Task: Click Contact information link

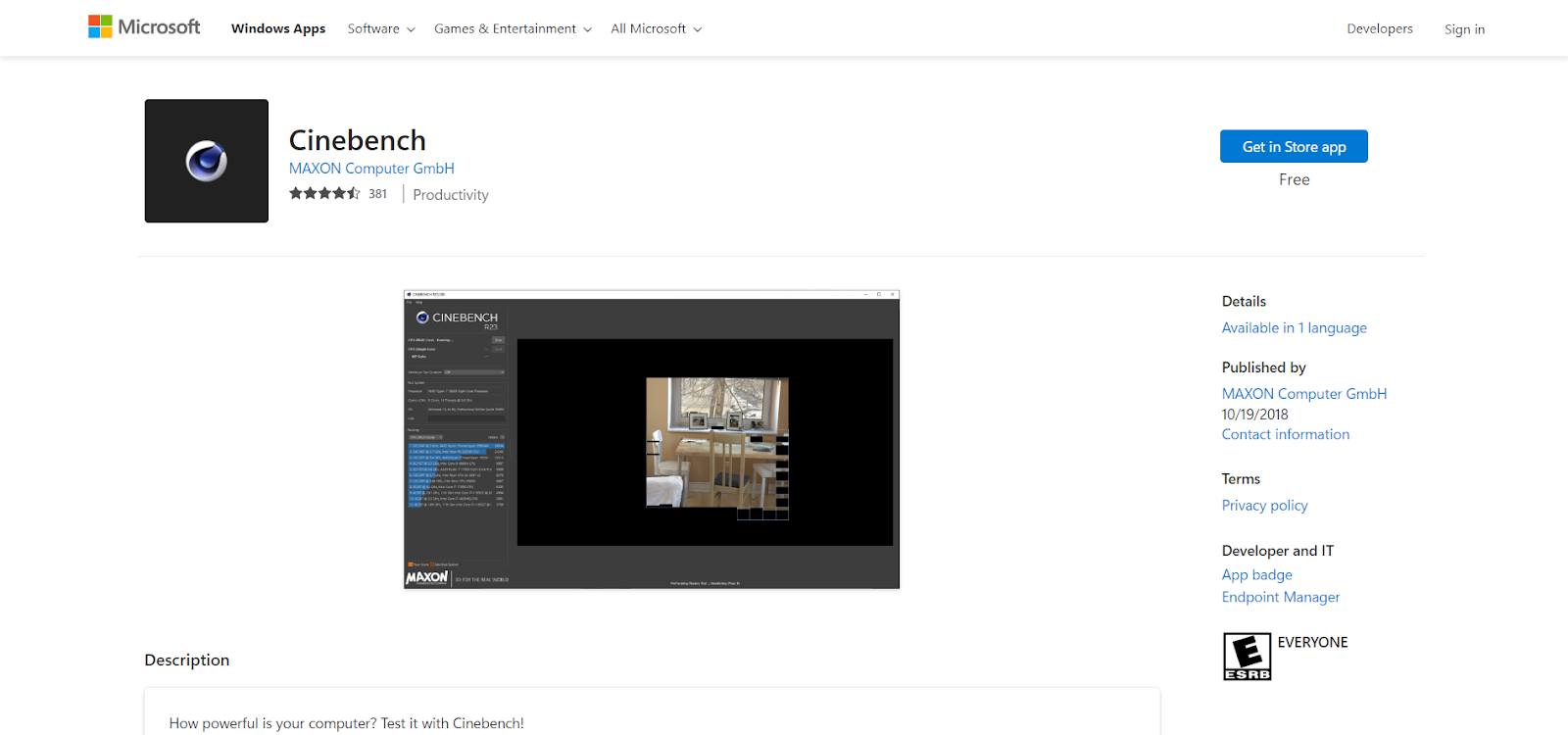Action: 1285,434
